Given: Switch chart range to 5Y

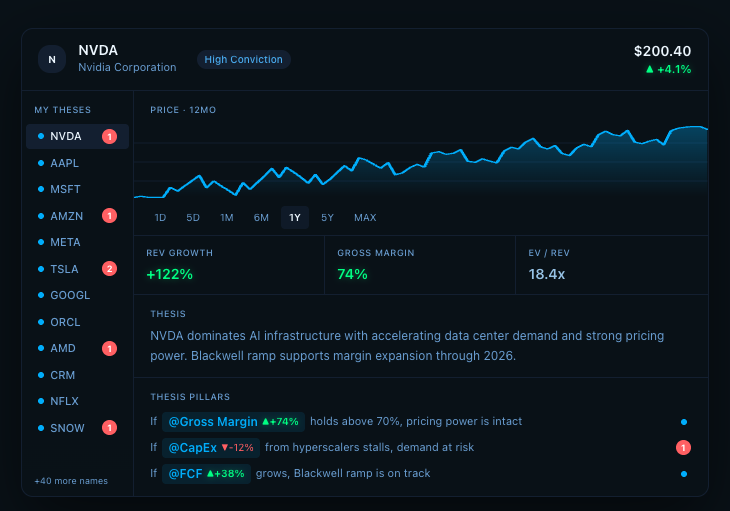Looking at the screenshot, I should pyautogui.click(x=327, y=218).
